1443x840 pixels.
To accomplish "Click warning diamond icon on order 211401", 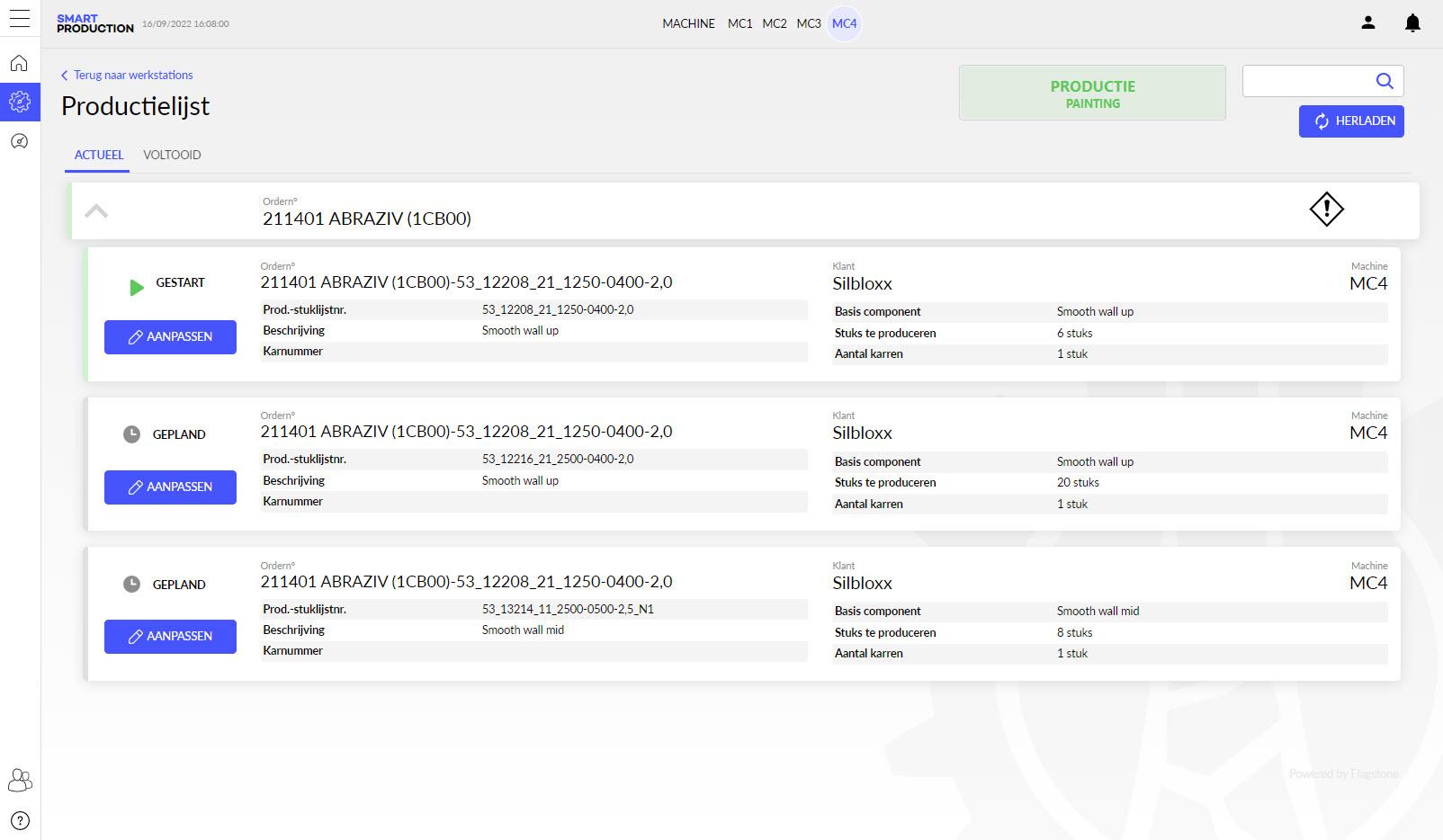I will tap(1326, 210).
